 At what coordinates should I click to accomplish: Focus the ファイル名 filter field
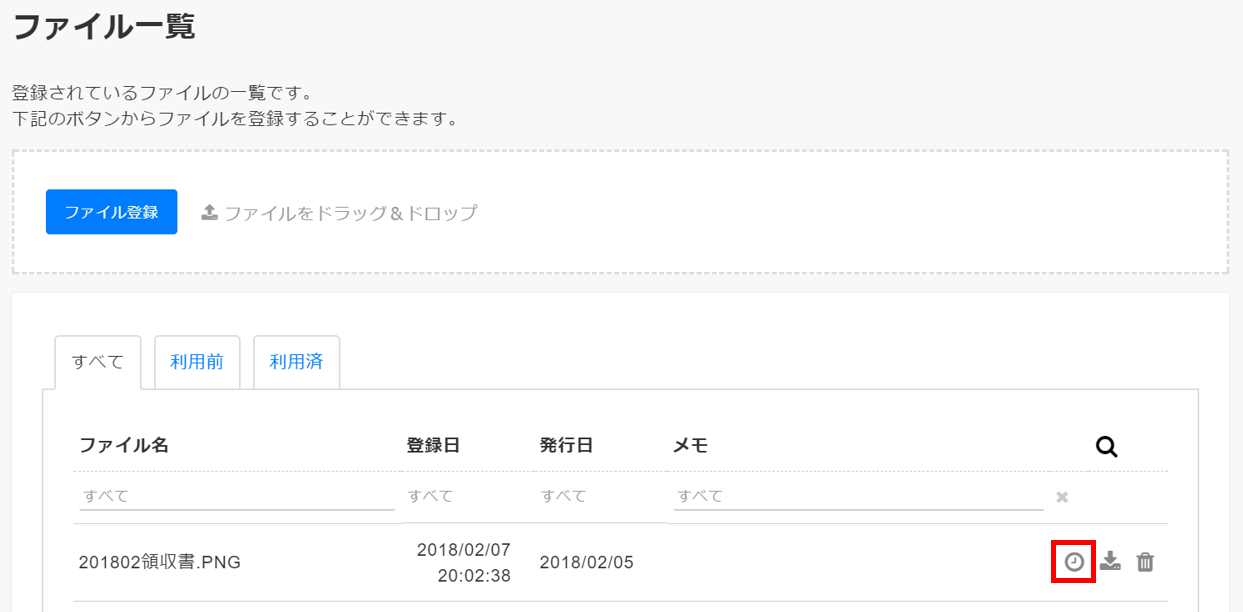click(x=236, y=496)
